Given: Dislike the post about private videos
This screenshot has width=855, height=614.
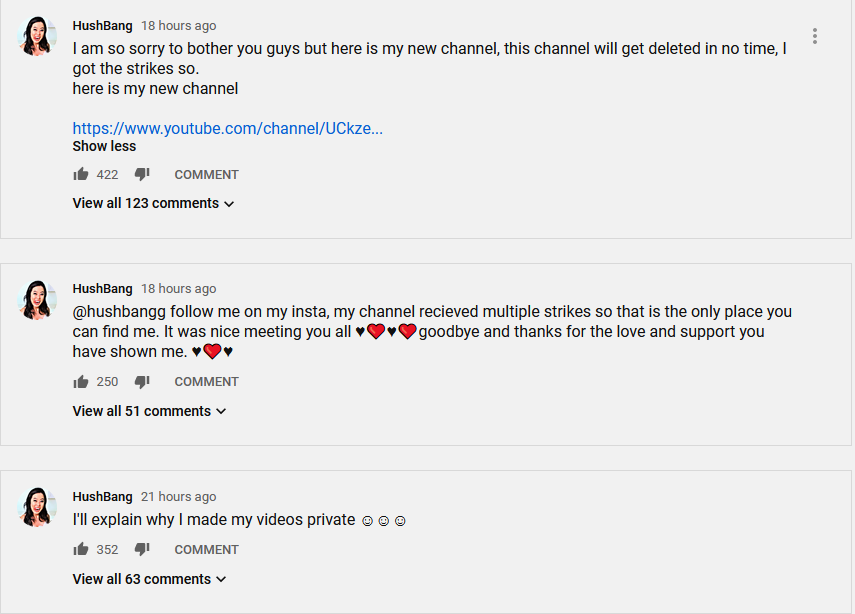Looking at the screenshot, I should tap(142, 549).
